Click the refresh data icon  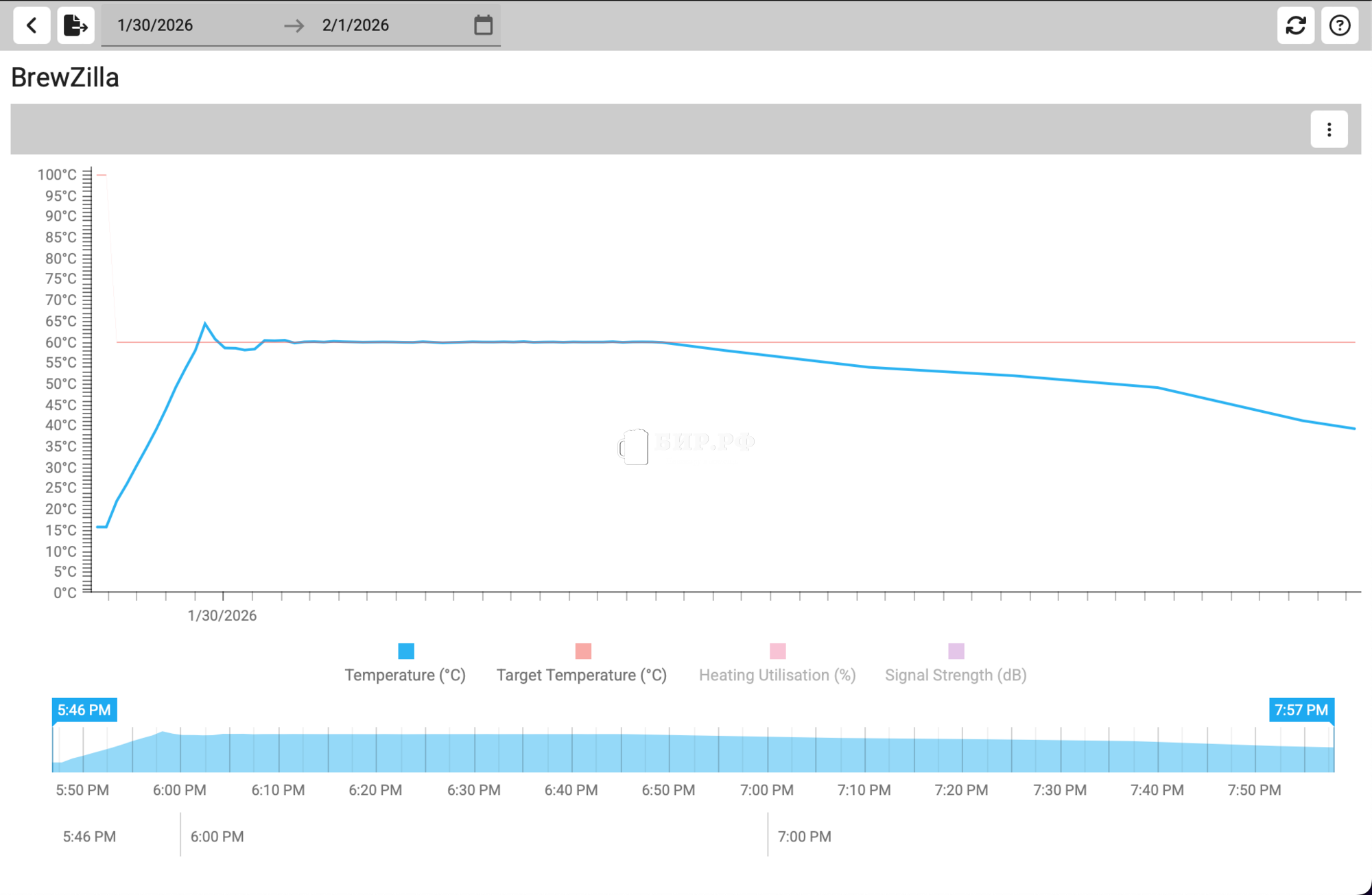pyautogui.click(x=1295, y=25)
